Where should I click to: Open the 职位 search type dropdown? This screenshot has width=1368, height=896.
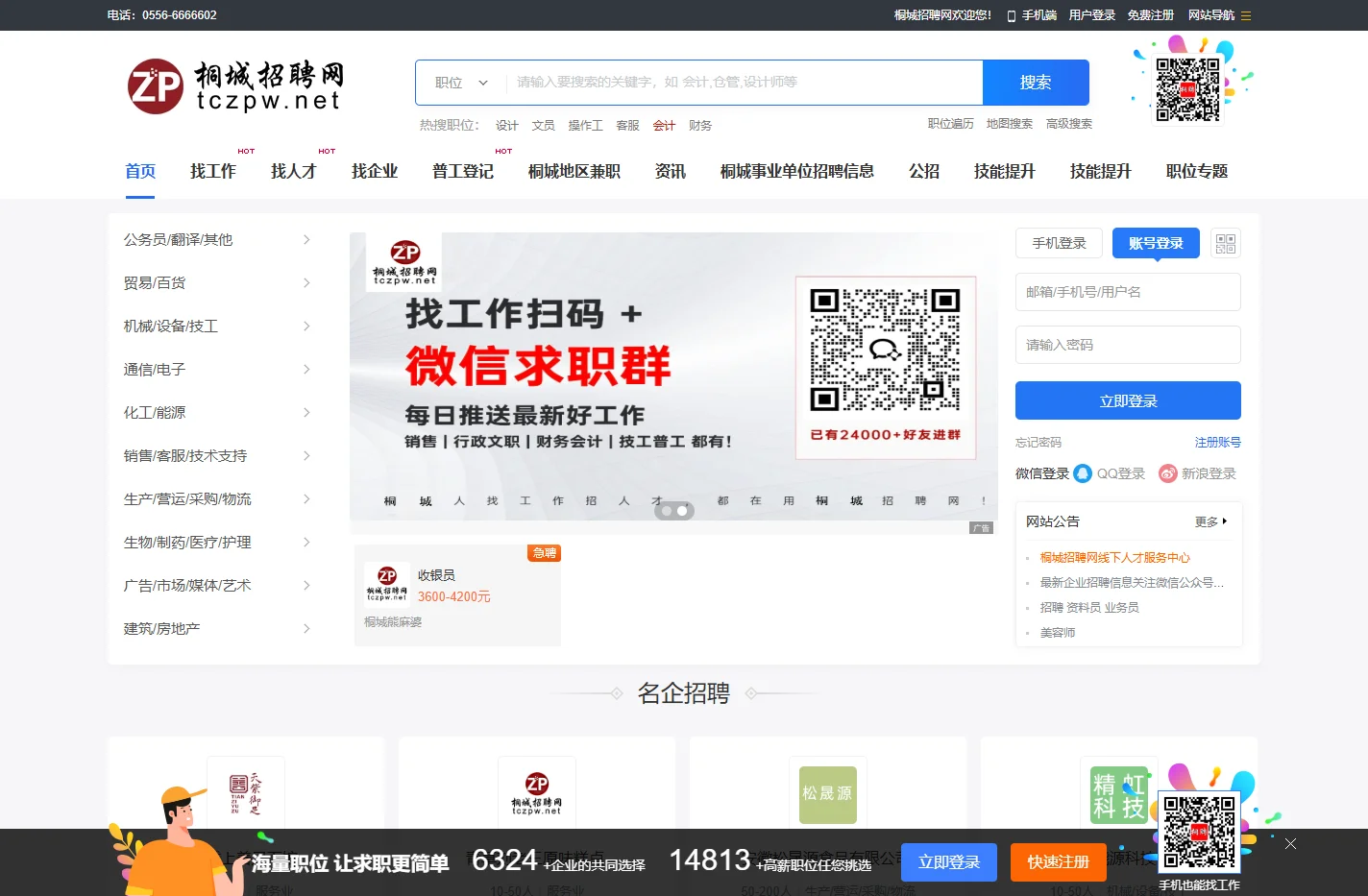click(x=461, y=83)
